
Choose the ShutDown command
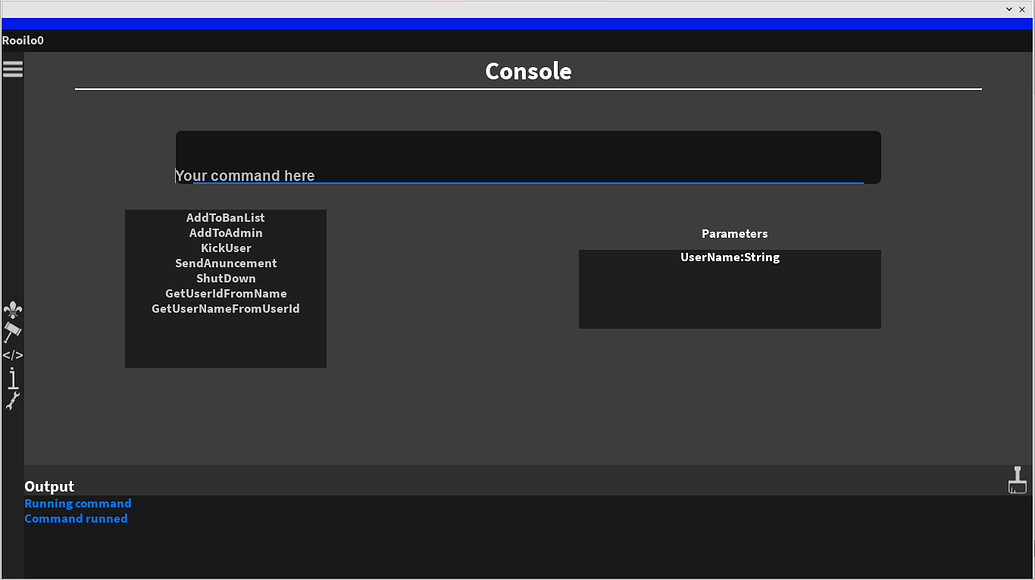pos(225,278)
